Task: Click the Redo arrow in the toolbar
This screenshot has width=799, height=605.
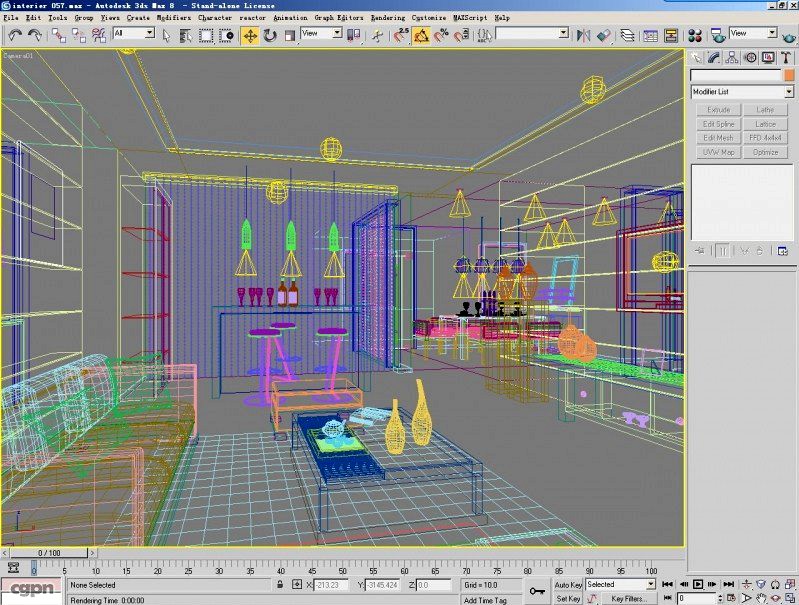Action: [x=35, y=36]
